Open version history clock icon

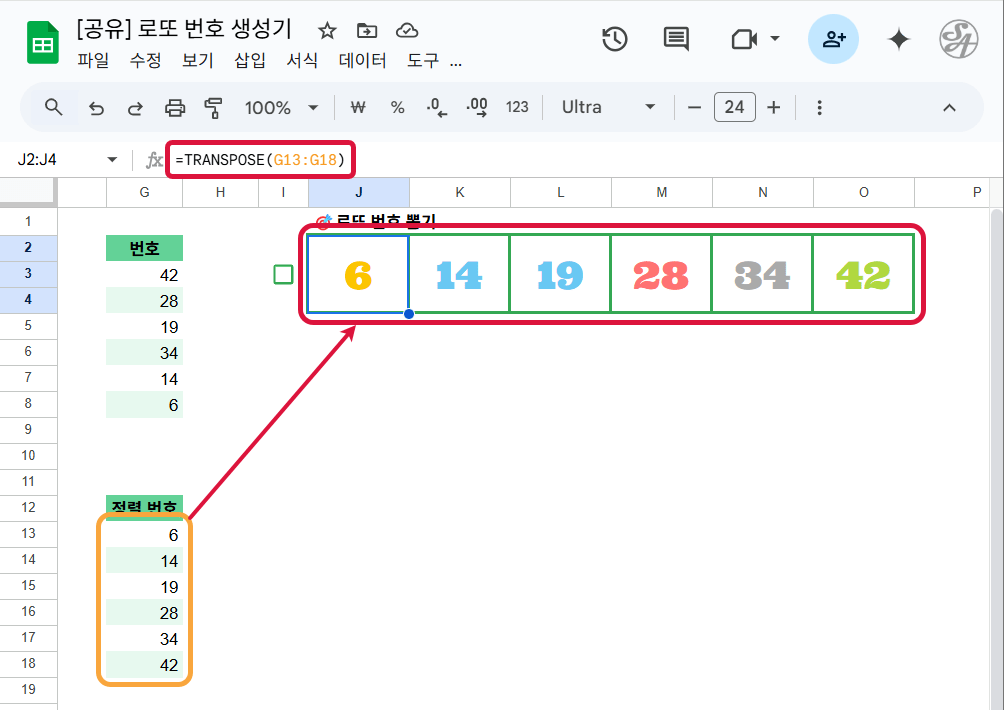614,39
